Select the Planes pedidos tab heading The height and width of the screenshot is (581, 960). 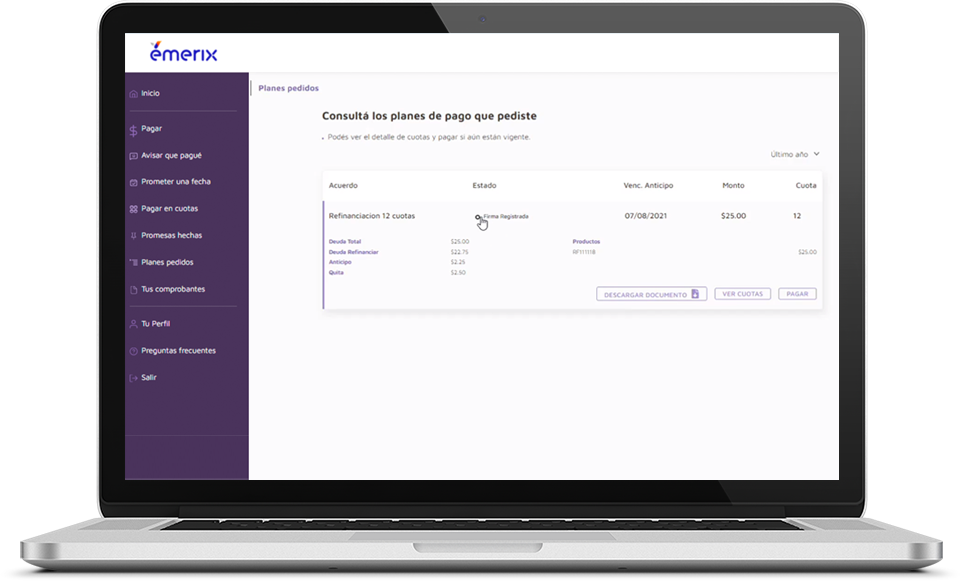tap(288, 88)
